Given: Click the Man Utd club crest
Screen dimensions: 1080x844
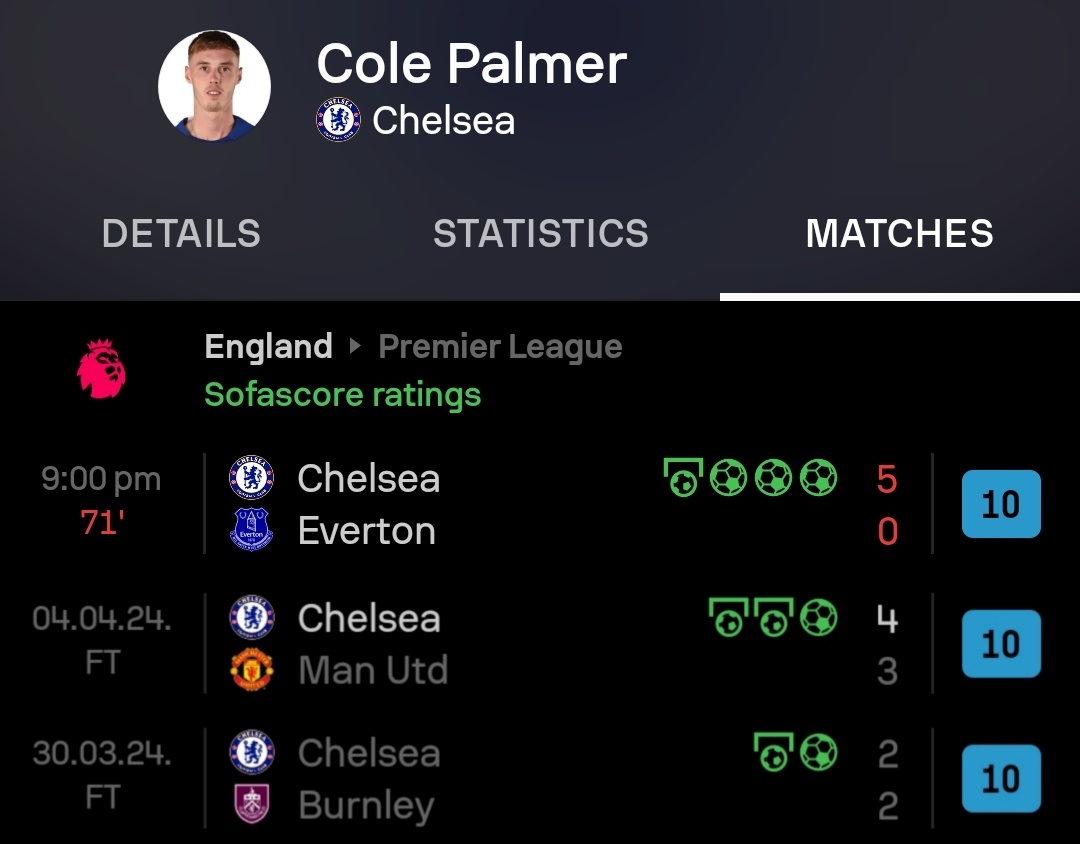Looking at the screenshot, I should (x=251, y=669).
